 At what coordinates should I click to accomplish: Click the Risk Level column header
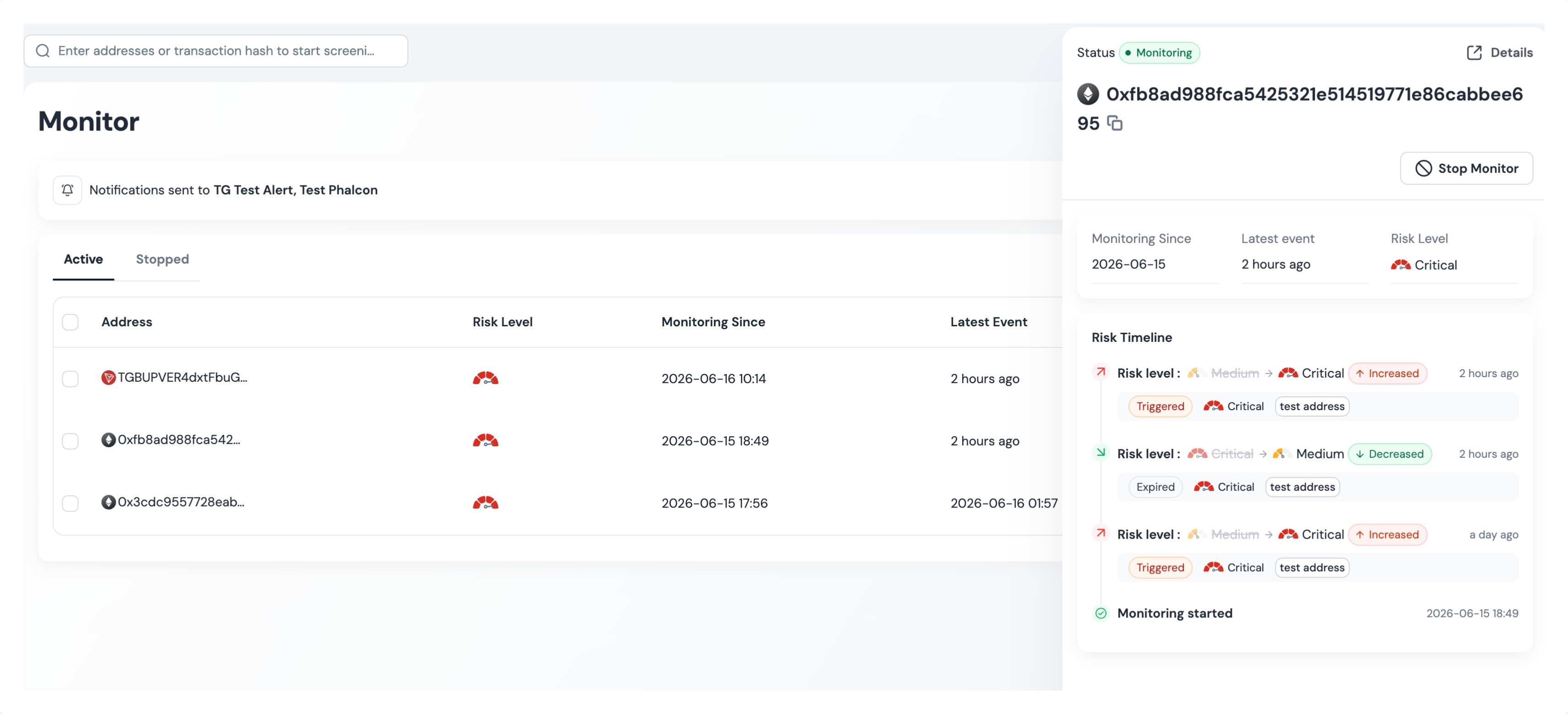(502, 322)
